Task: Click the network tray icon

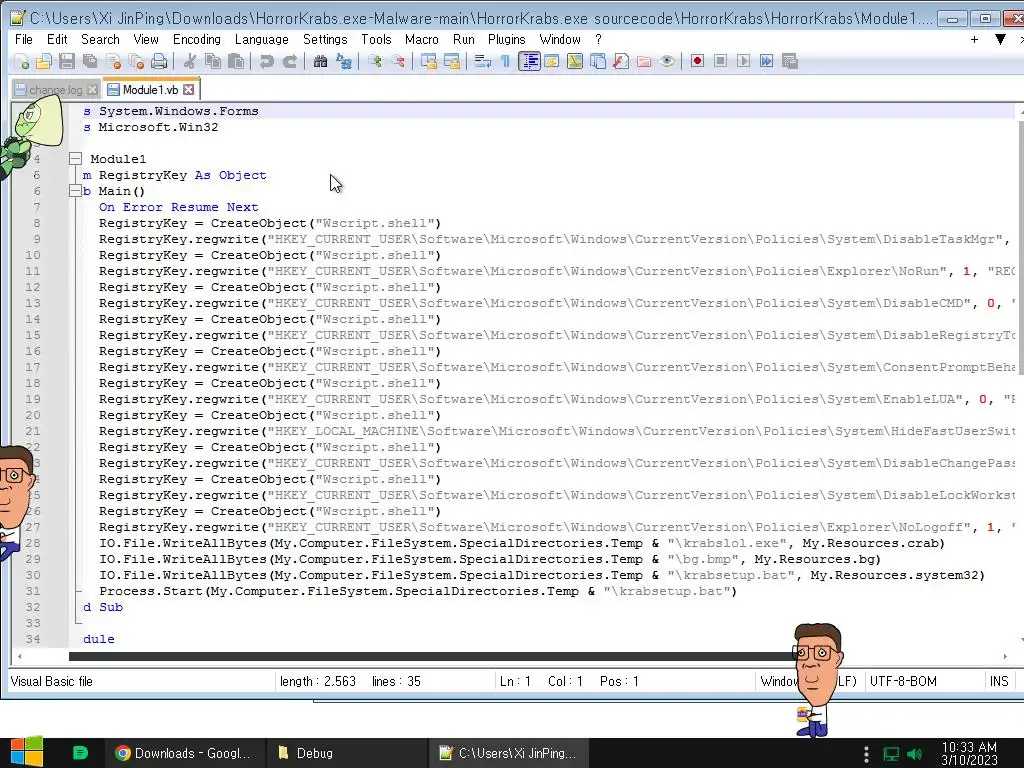Action: click(x=891, y=754)
